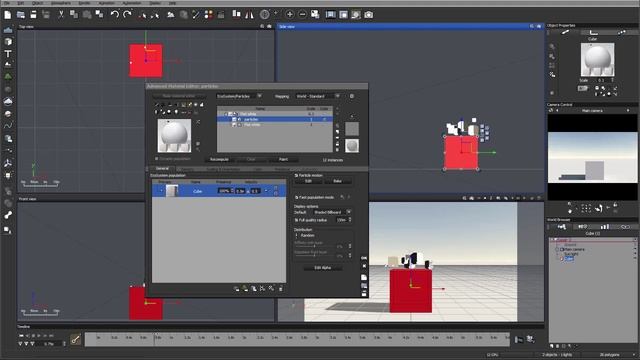This screenshot has width=640, height=360.
Task: Click the Undo arrow in toolbar
Action: point(114,15)
